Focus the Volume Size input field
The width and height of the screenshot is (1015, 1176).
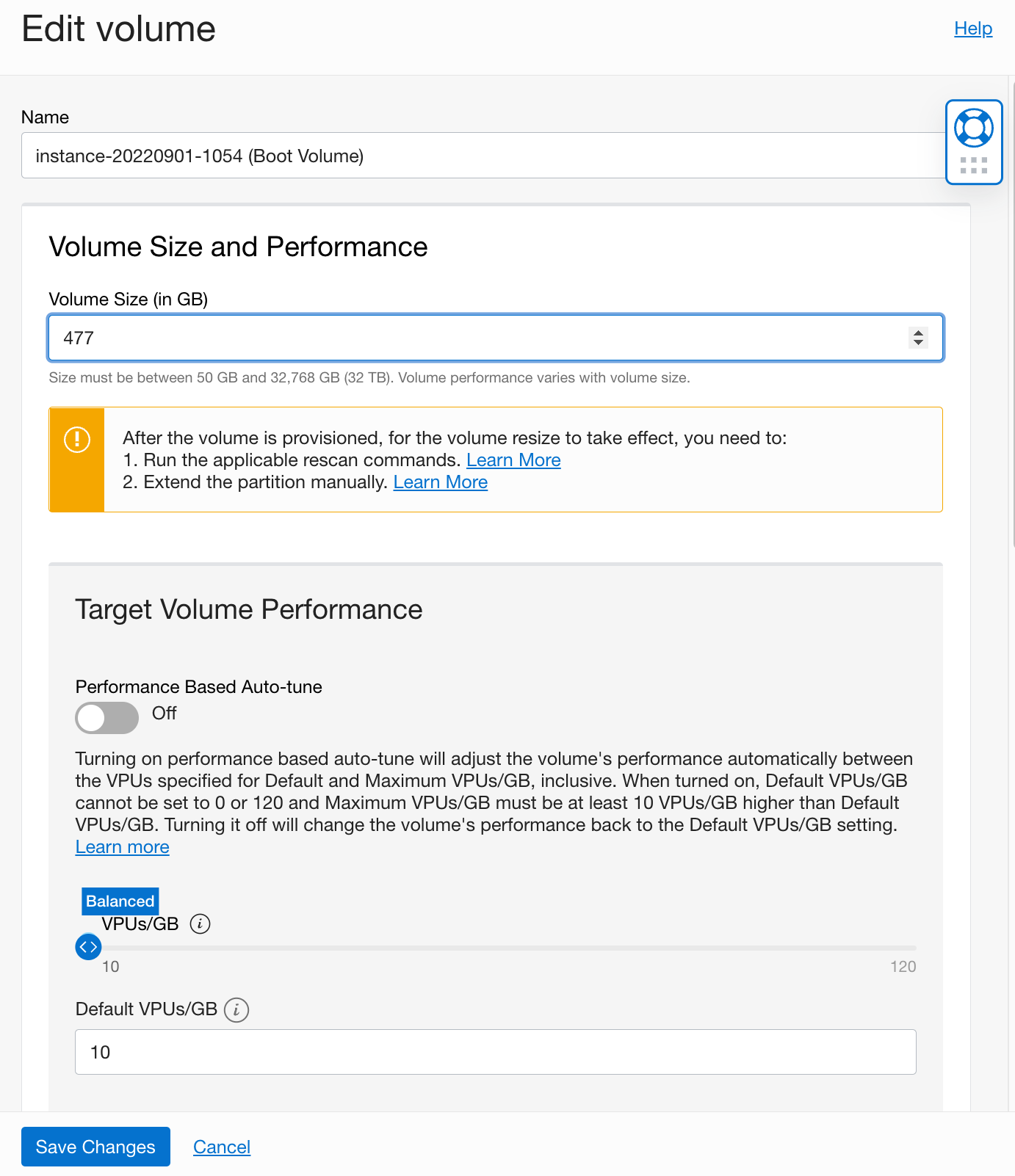496,338
